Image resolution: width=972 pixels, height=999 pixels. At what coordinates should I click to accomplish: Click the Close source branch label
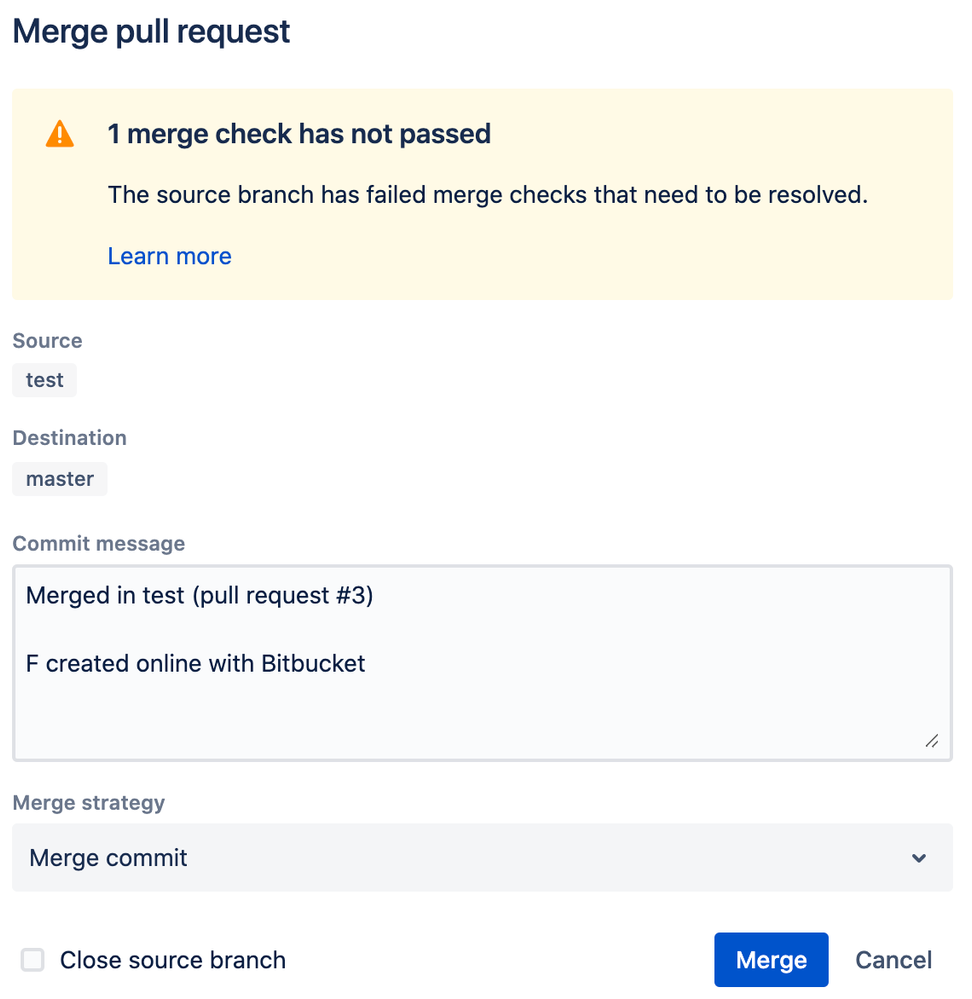coord(172,960)
